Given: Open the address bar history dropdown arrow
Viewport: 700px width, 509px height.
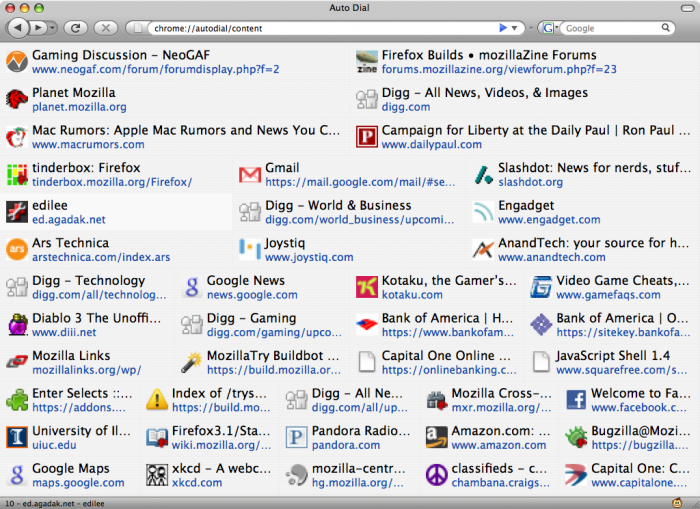Looking at the screenshot, I should 514,28.
